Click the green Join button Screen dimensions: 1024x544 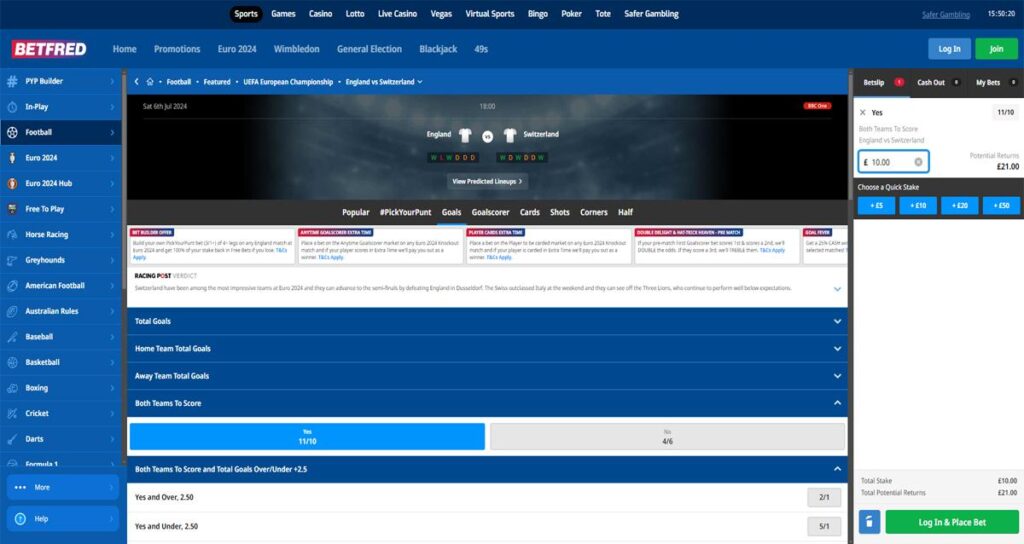pyautogui.click(x=996, y=49)
